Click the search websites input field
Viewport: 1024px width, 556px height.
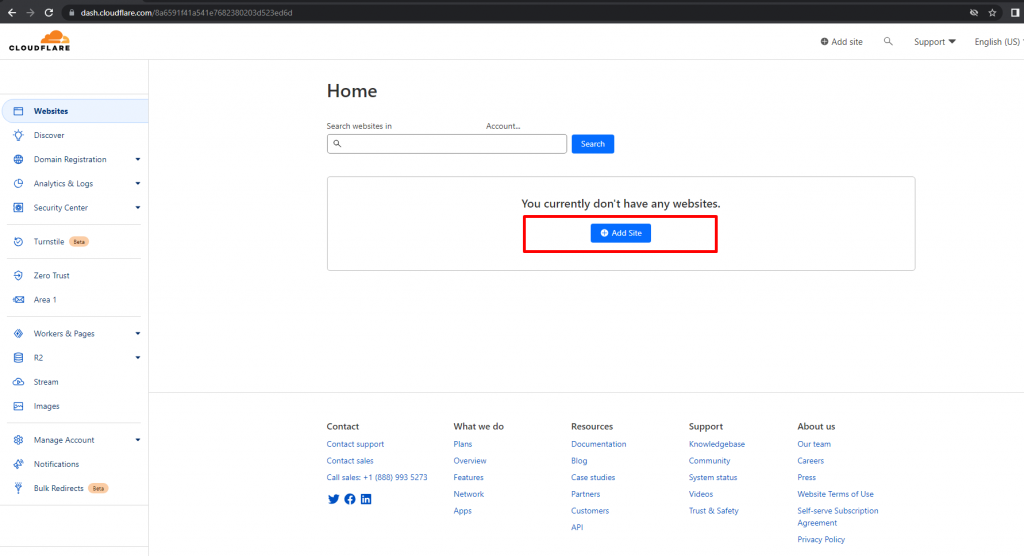[447, 144]
